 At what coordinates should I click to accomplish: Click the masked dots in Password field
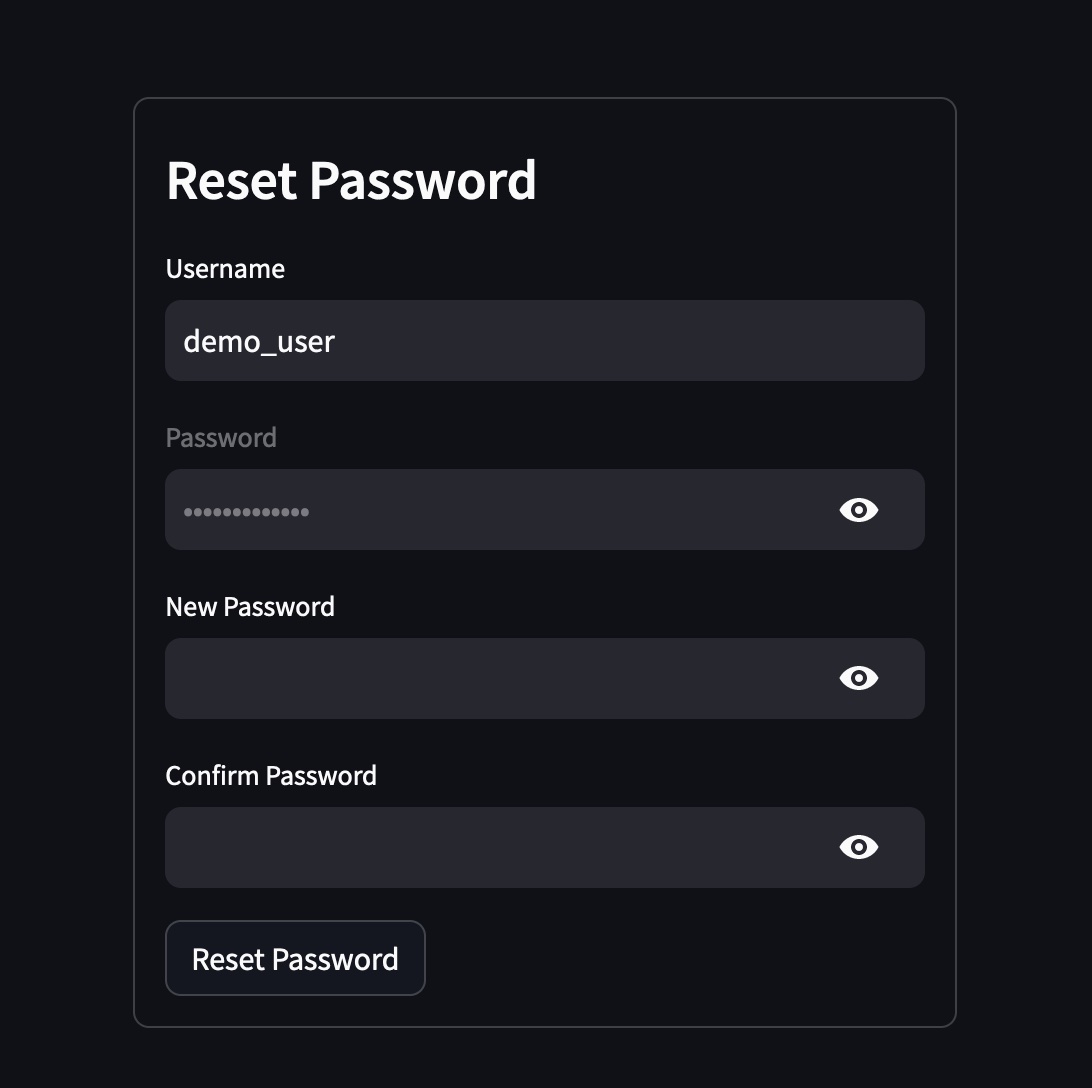[246, 512]
